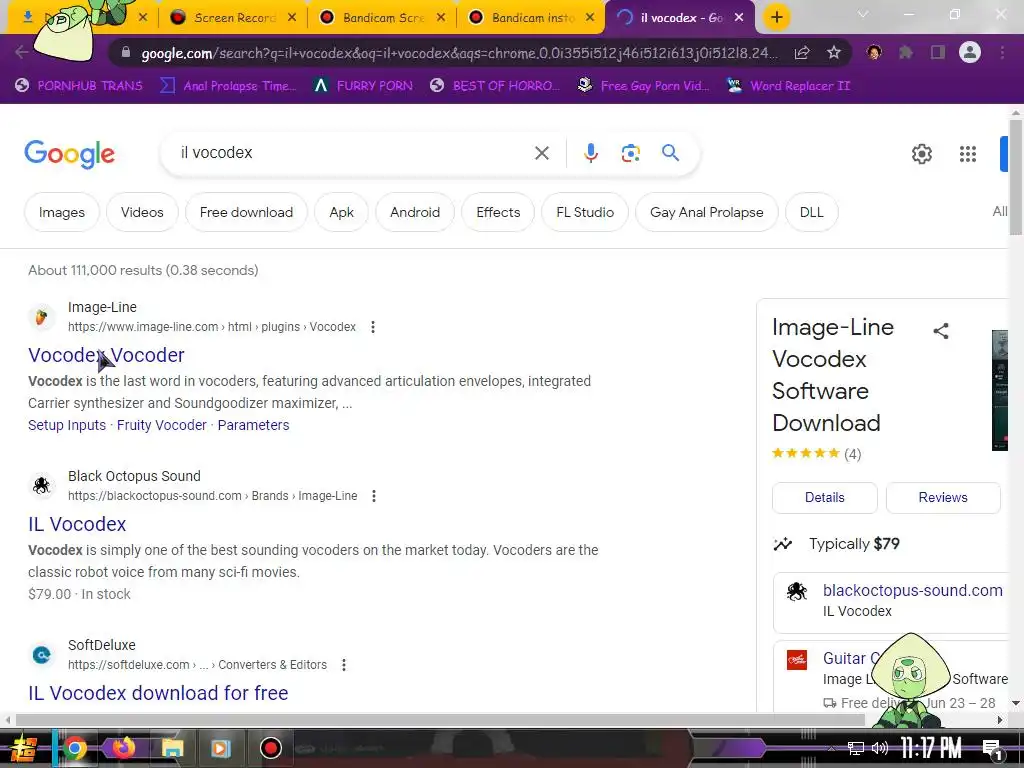Open Google settings gear icon
The width and height of the screenshot is (1024, 768).
tap(921, 154)
